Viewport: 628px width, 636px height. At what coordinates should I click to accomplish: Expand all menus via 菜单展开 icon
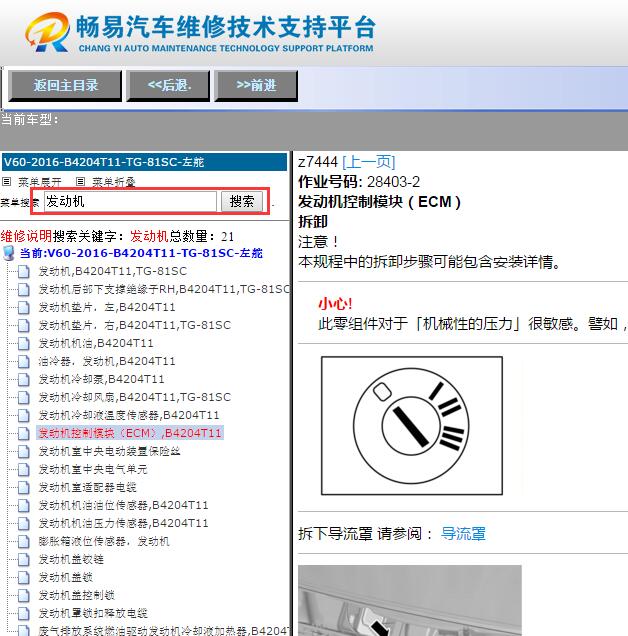[6, 181]
